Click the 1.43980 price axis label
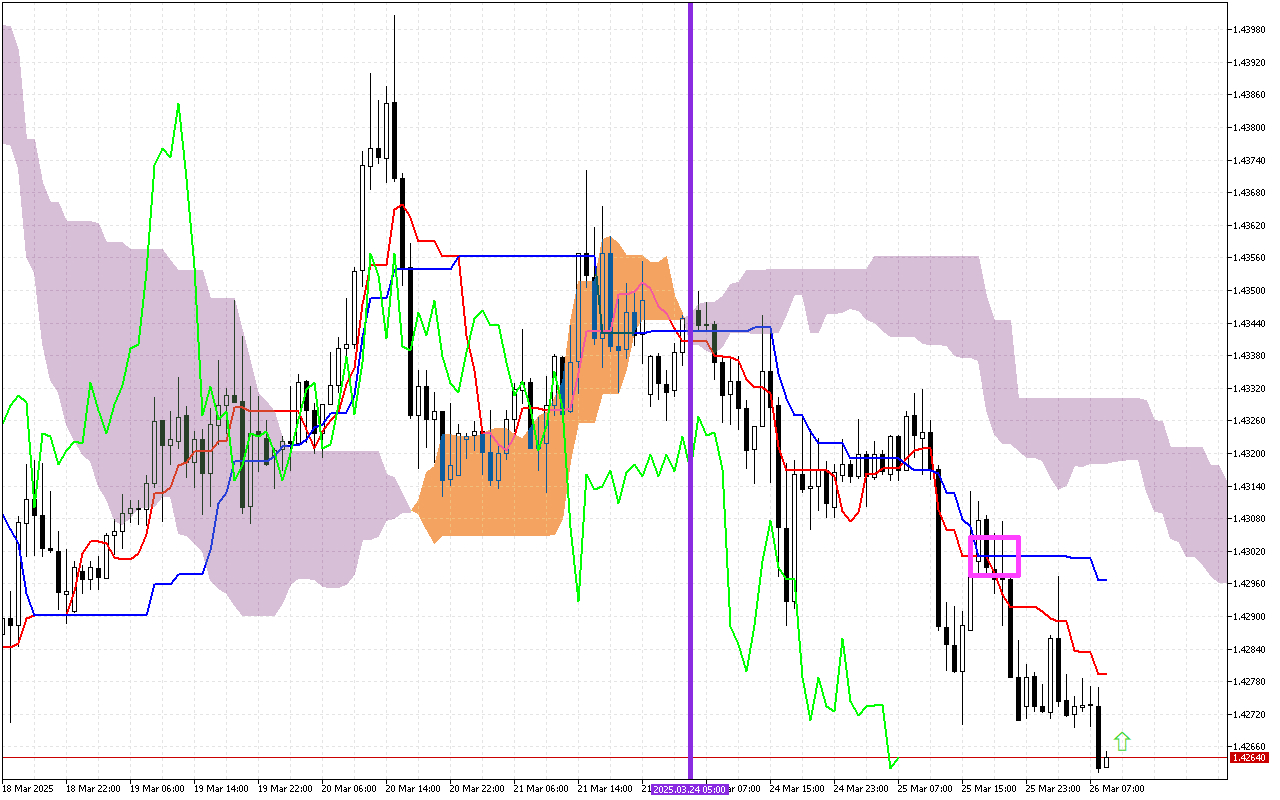Screen dimensions: 1280x800 point(1251,30)
